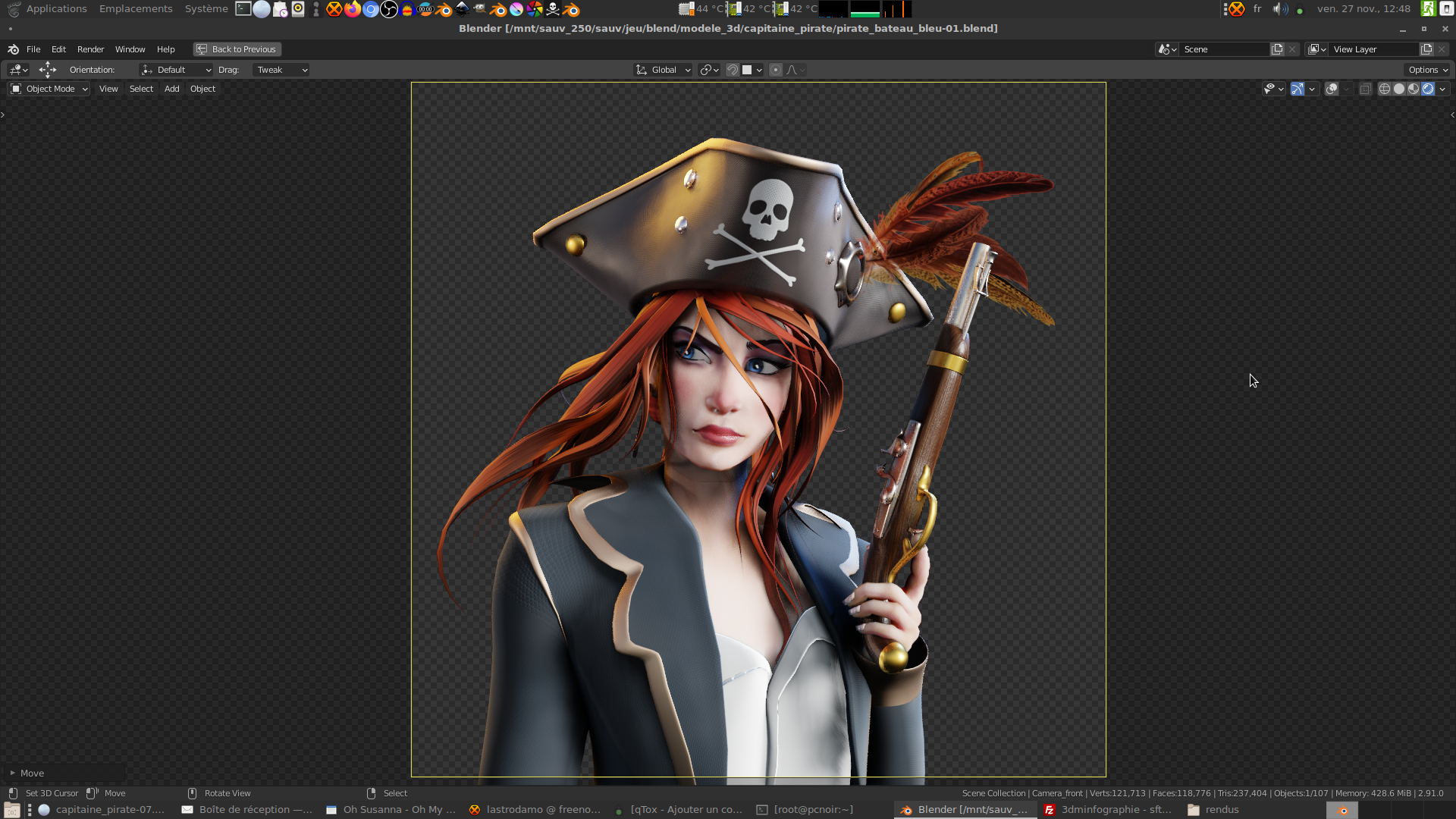Screen dimensions: 1456x819
Task: Open the Window menu
Action: click(130, 49)
